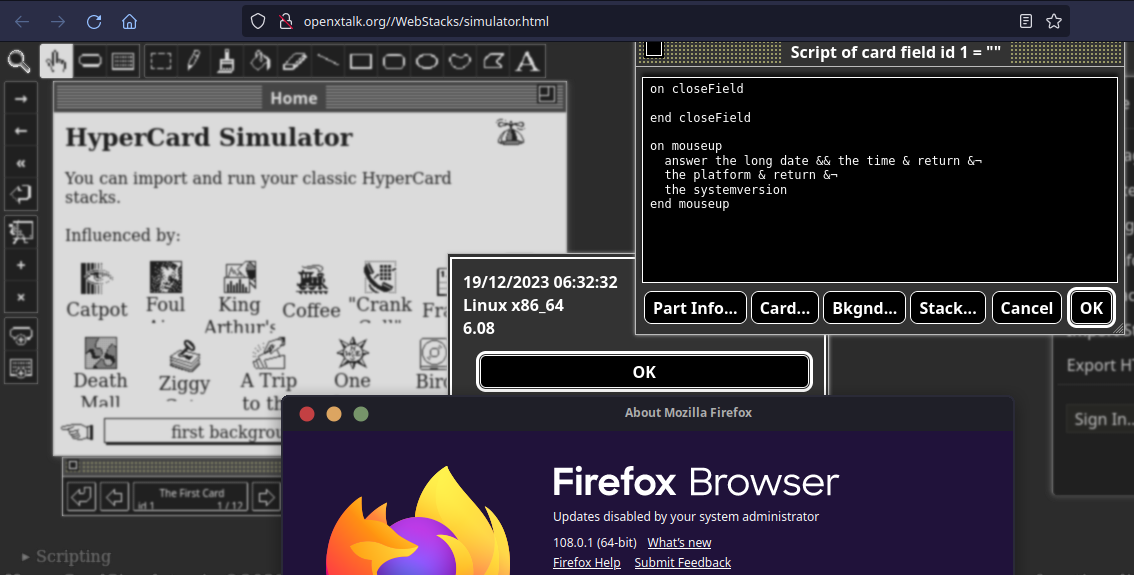Click the navigator palette close box
This screenshot has height=575, width=1134.
72,466
